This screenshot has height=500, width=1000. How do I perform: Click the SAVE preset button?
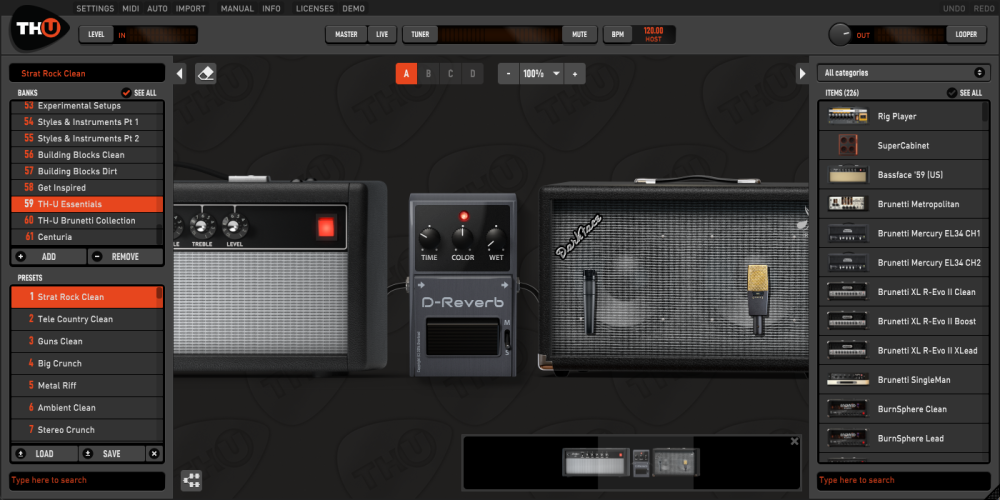click(112, 454)
